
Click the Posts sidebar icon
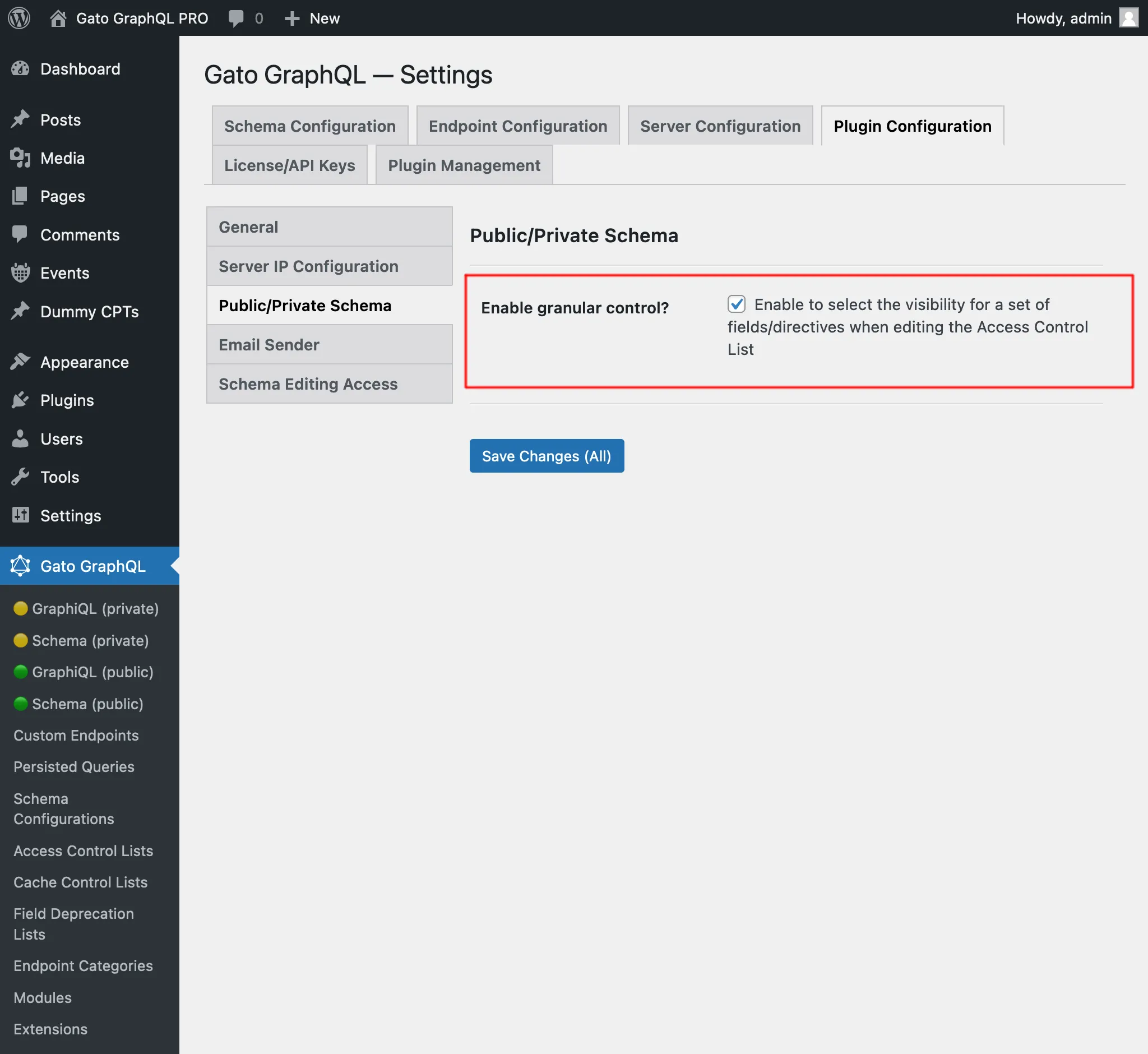20,119
